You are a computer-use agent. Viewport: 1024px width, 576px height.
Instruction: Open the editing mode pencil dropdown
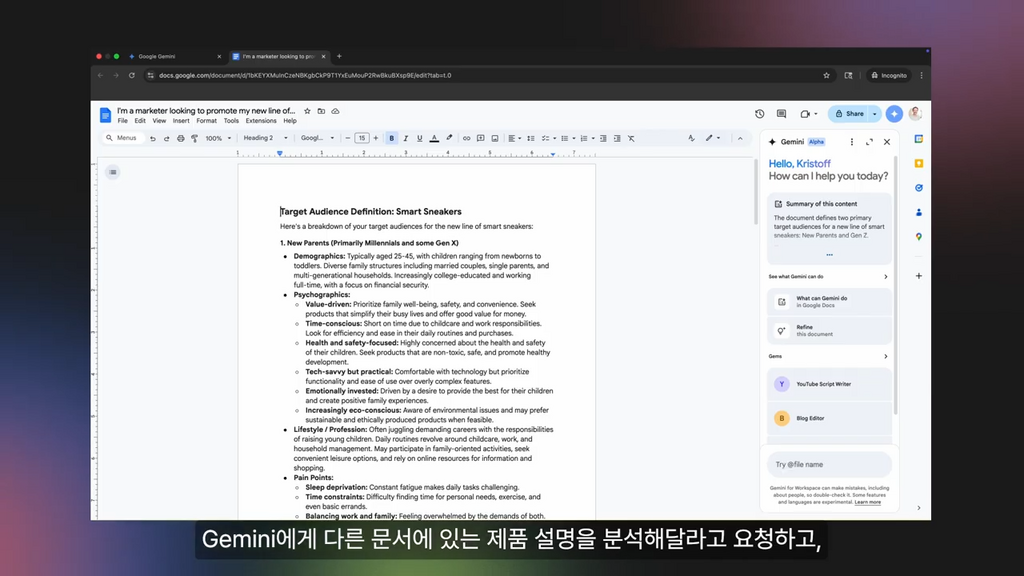point(712,138)
